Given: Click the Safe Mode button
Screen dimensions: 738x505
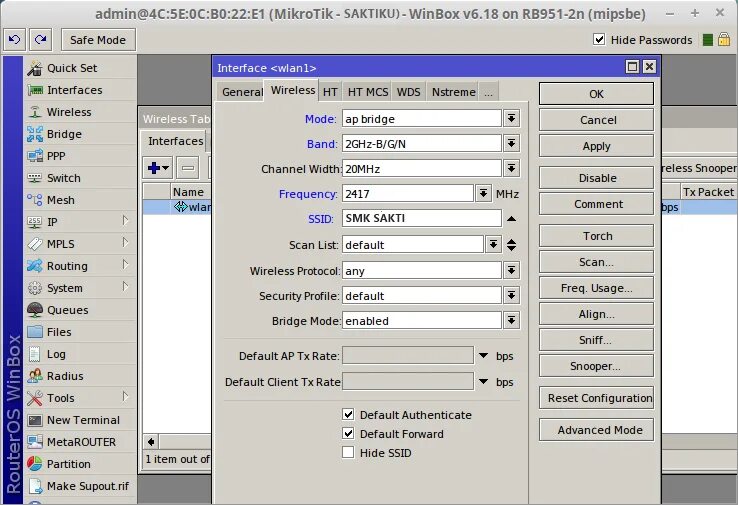Looking at the screenshot, I should tap(98, 40).
